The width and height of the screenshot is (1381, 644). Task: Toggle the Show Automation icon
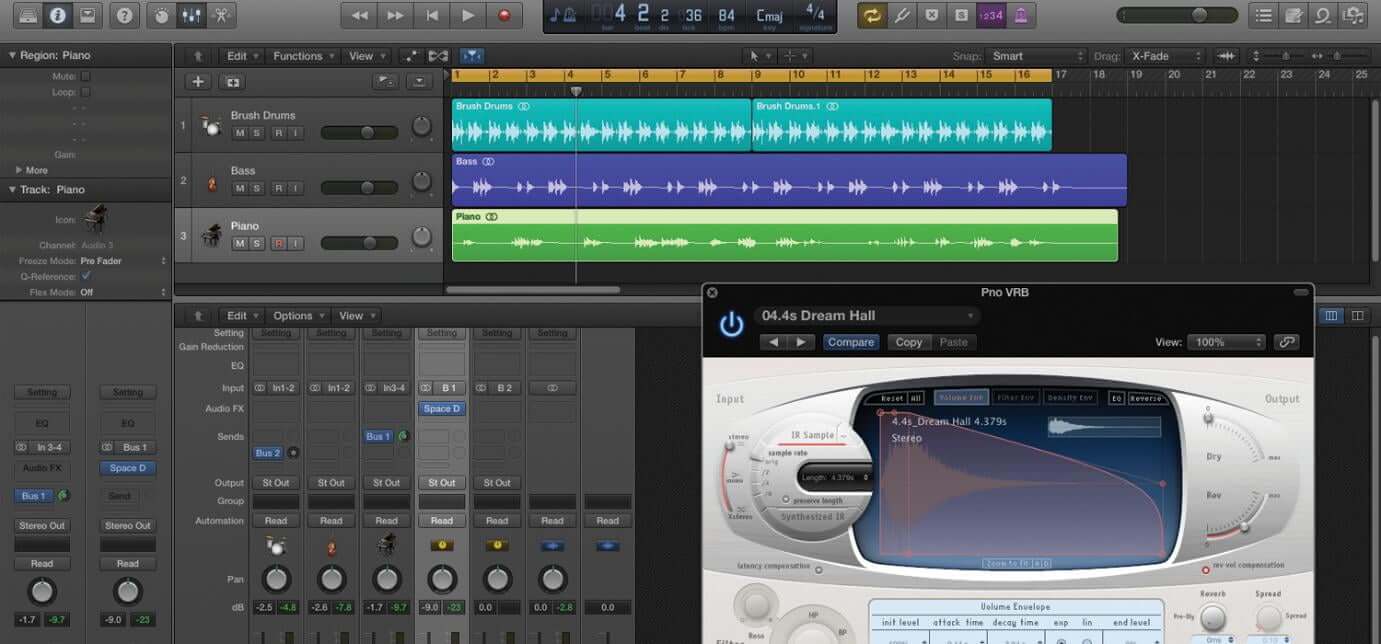click(x=409, y=56)
